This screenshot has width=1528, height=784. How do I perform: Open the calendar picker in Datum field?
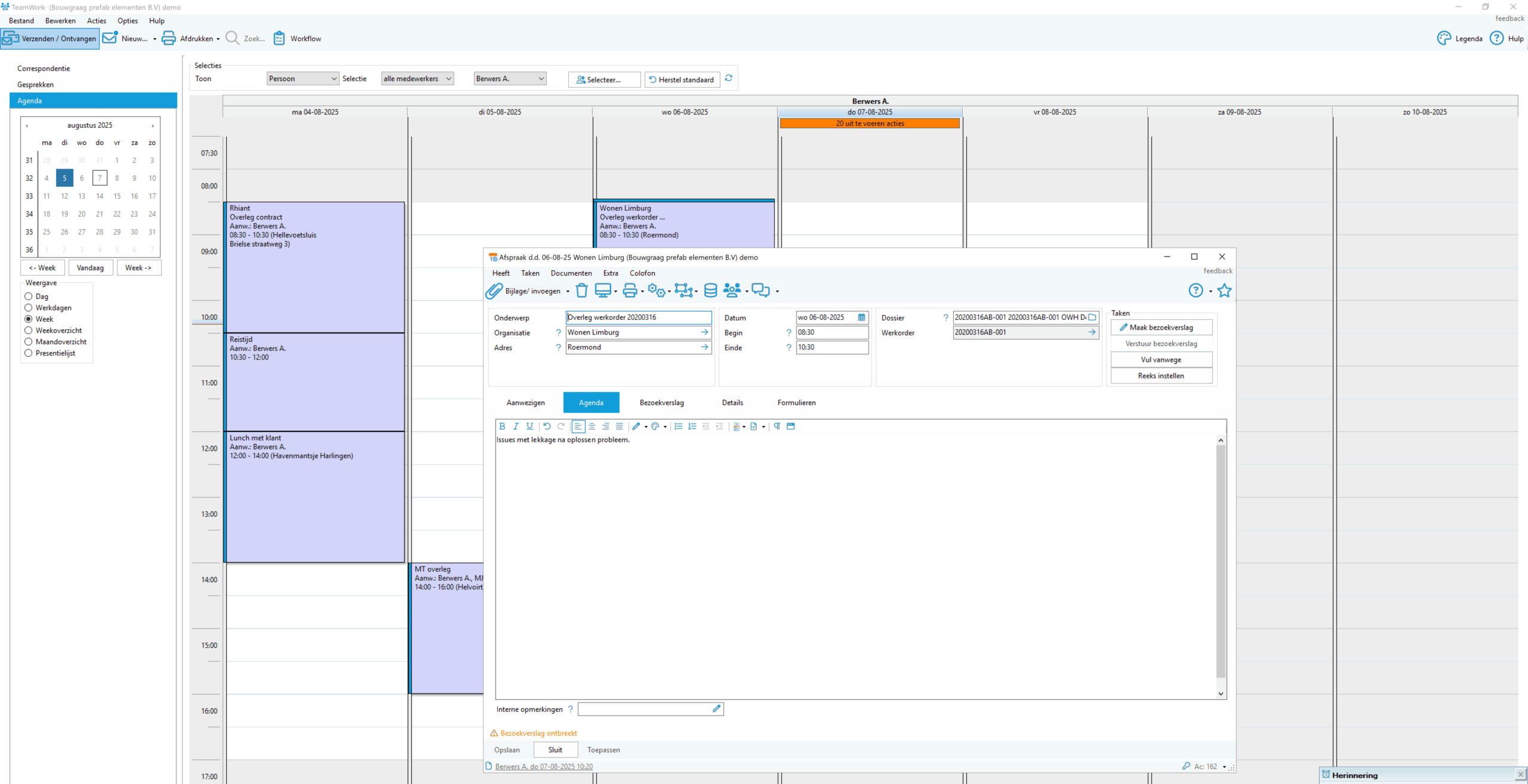pos(861,317)
